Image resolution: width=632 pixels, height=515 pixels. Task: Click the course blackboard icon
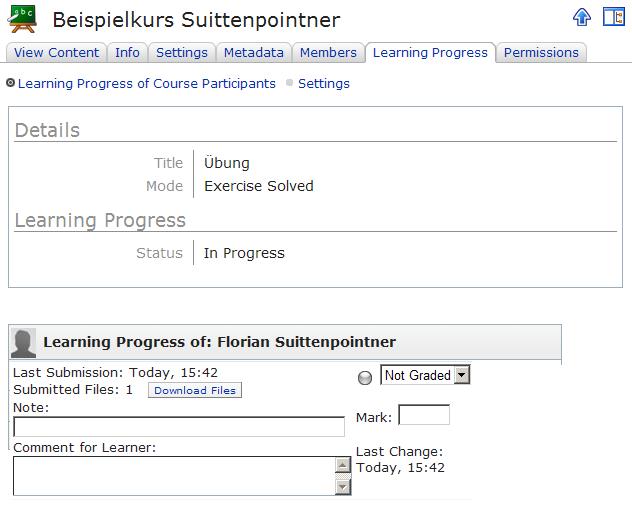[22, 19]
